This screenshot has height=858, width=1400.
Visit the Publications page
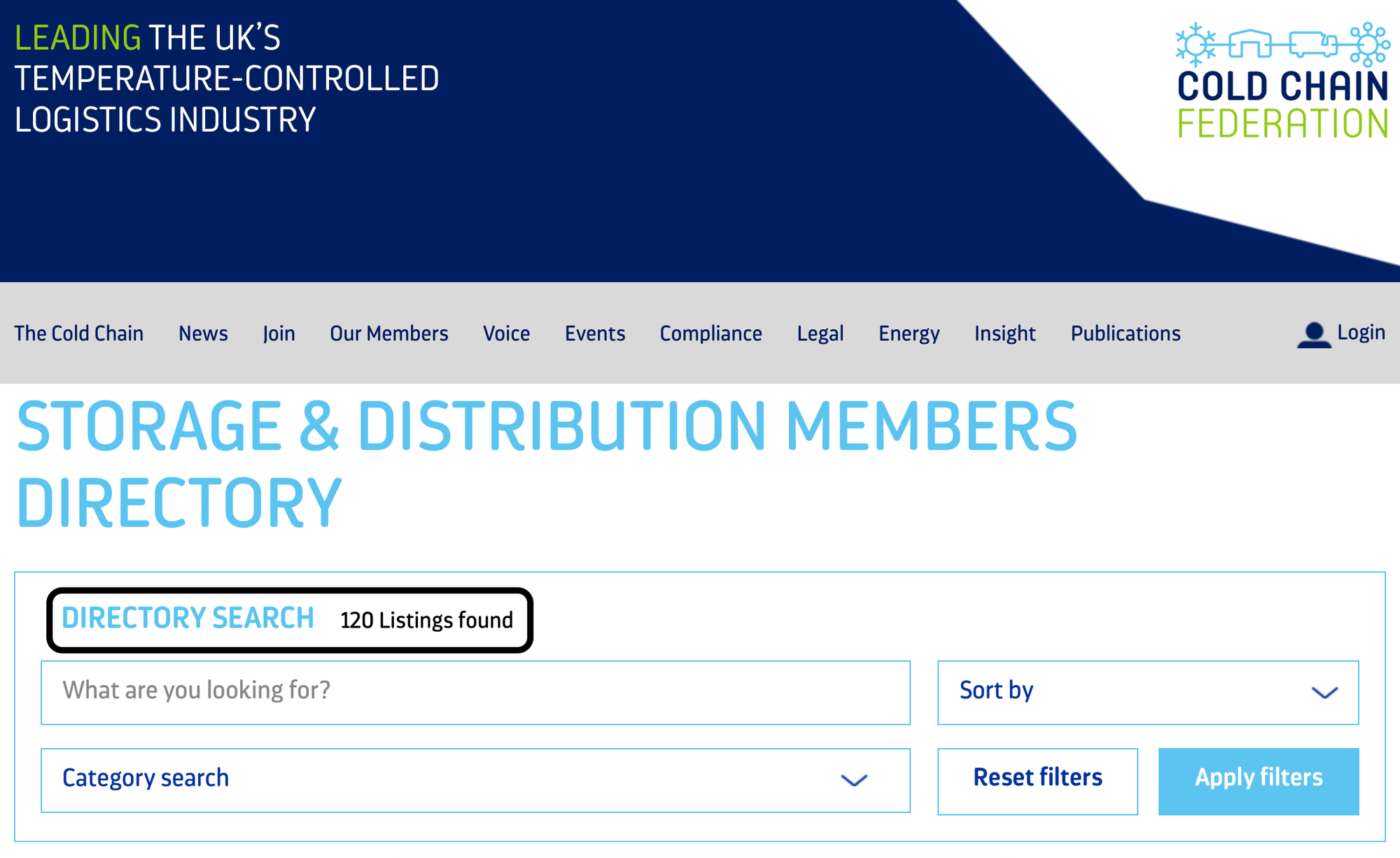tap(1125, 333)
